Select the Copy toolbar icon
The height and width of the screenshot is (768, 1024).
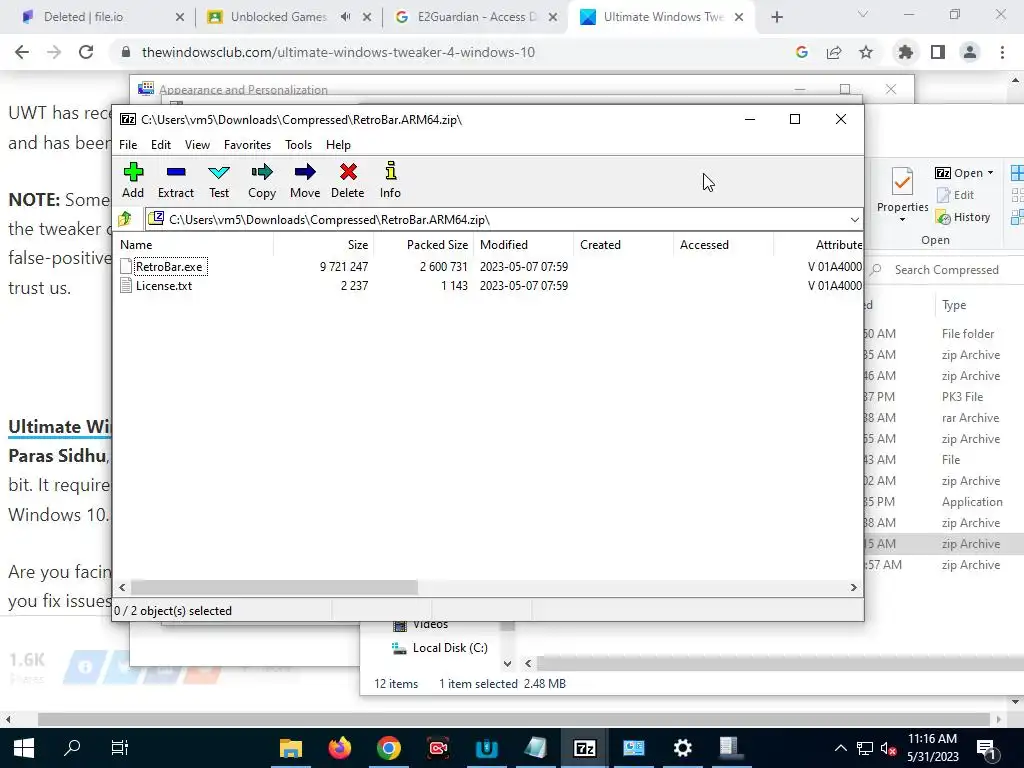pyautogui.click(x=262, y=180)
